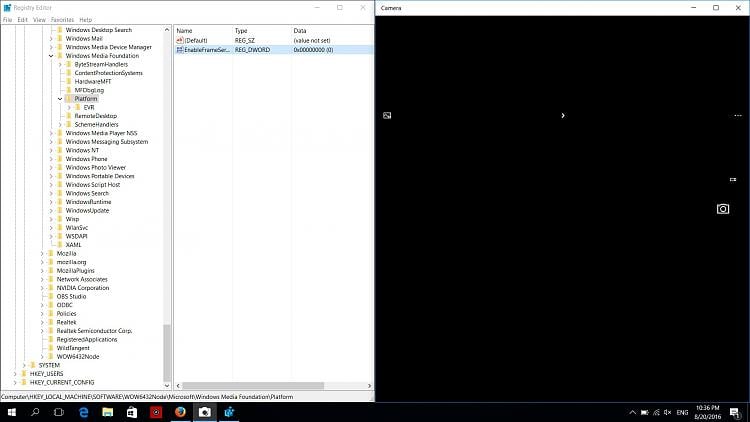Open the File menu in Registry Editor
The height and width of the screenshot is (422, 750).
point(8,20)
